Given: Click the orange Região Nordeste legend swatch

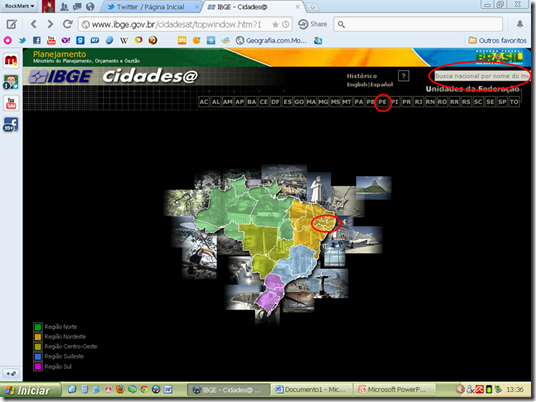Looking at the screenshot, I should (38, 337).
